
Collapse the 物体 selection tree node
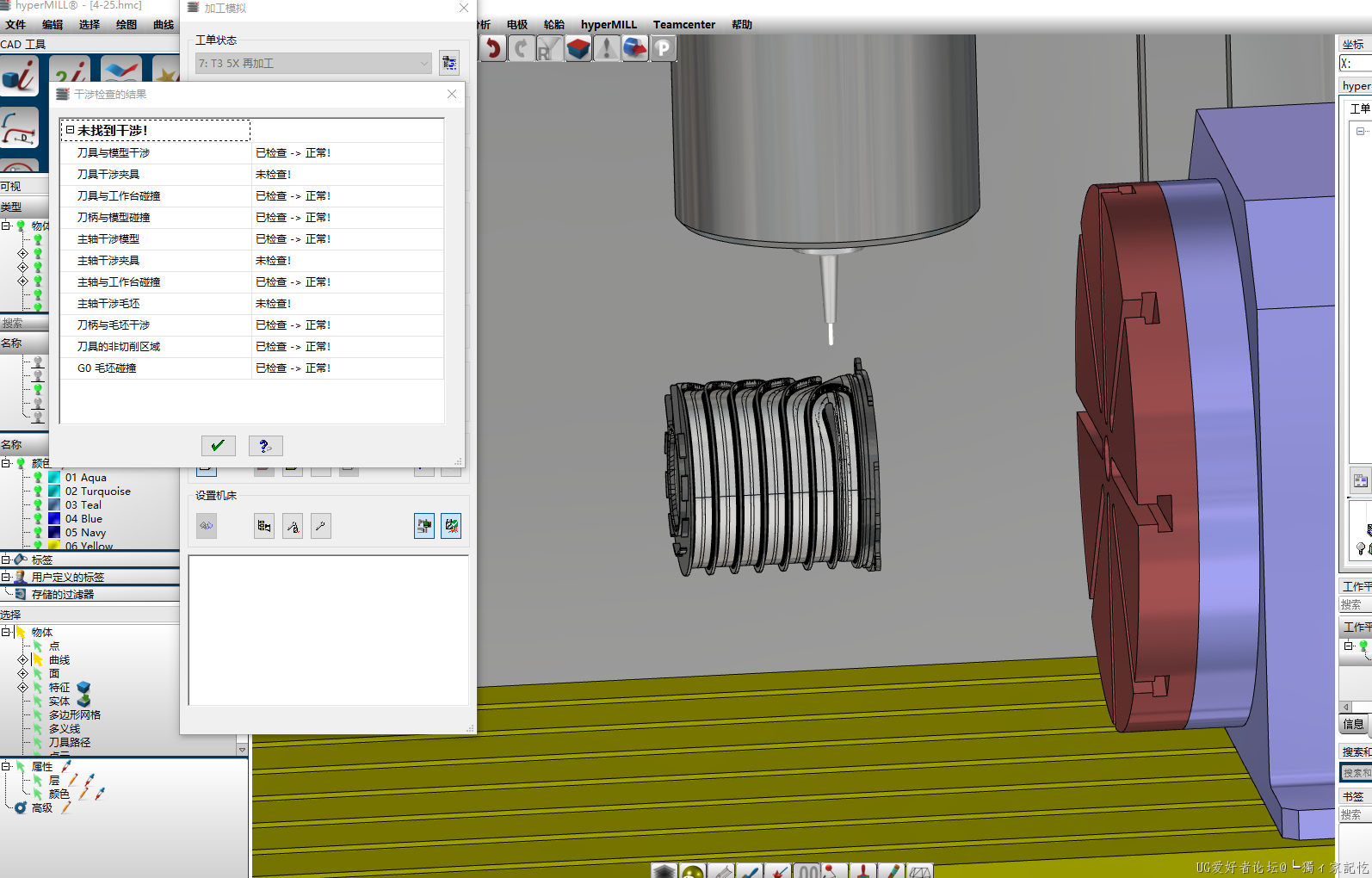coord(6,632)
